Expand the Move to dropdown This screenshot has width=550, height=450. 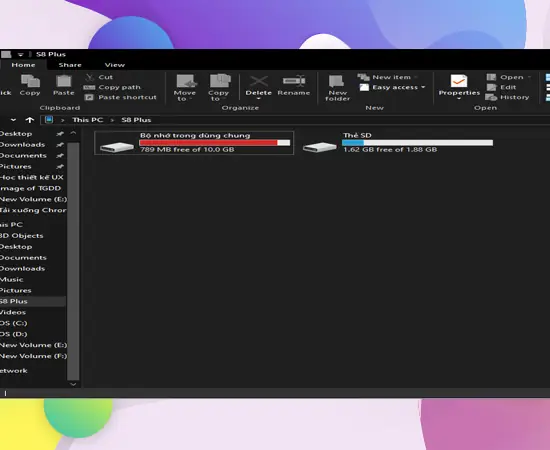(x=185, y=88)
